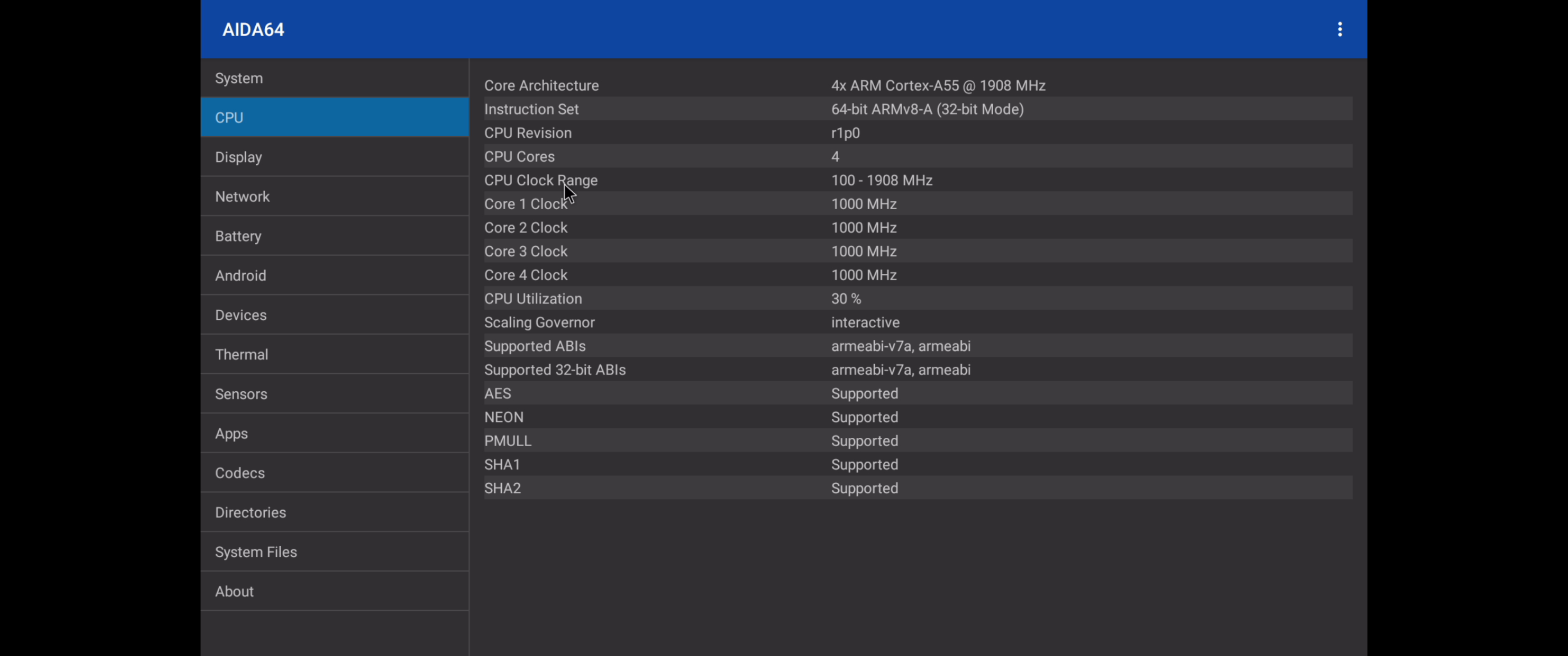Click the AIDA64 app title
This screenshot has width=1568, height=656.
click(253, 29)
